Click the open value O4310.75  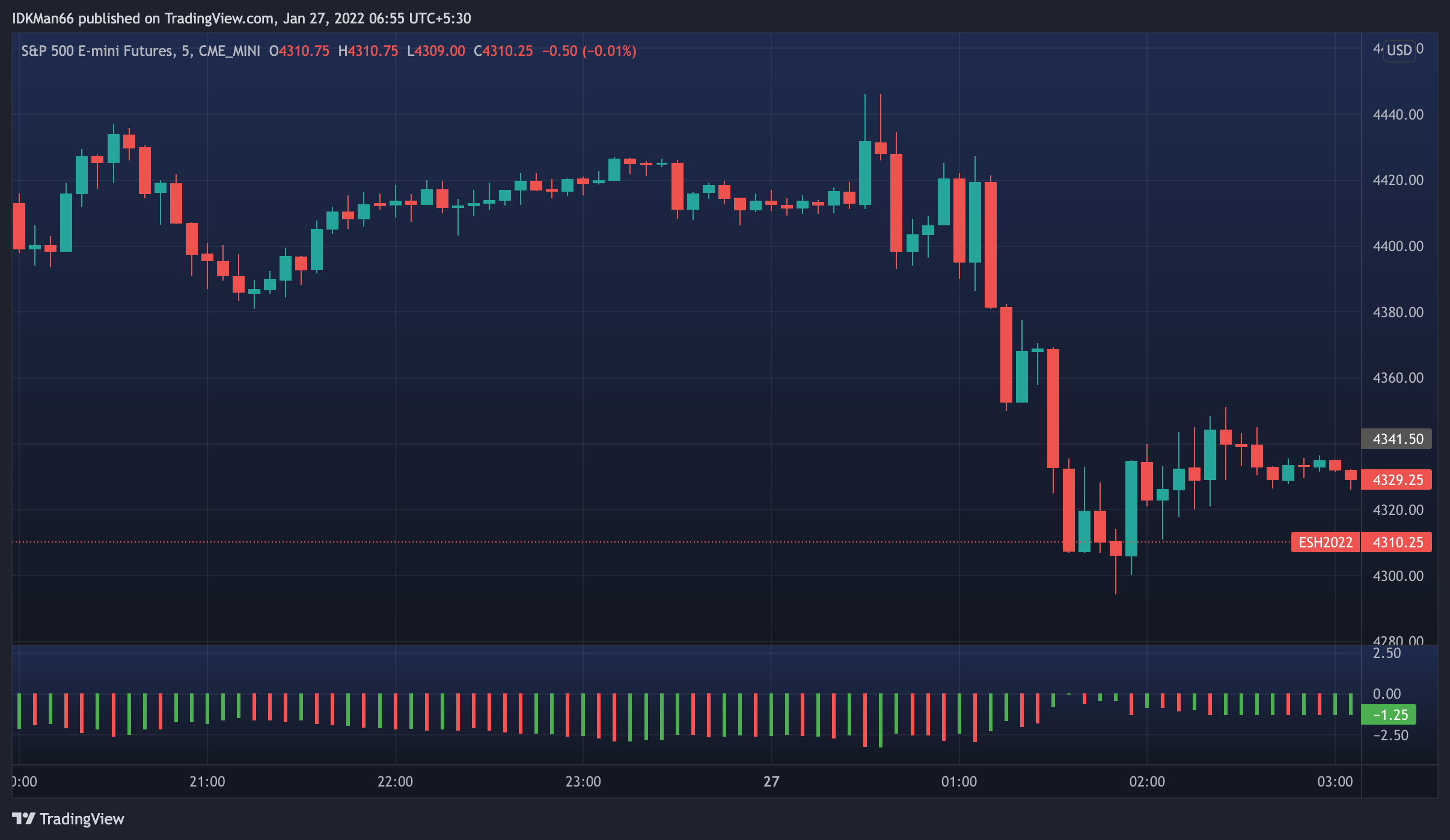[x=299, y=51]
